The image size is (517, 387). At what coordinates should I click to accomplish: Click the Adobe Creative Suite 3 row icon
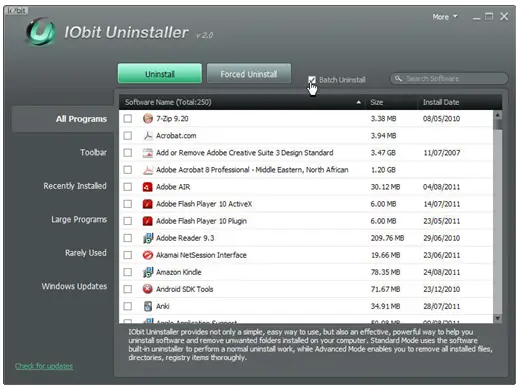pos(148,153)
